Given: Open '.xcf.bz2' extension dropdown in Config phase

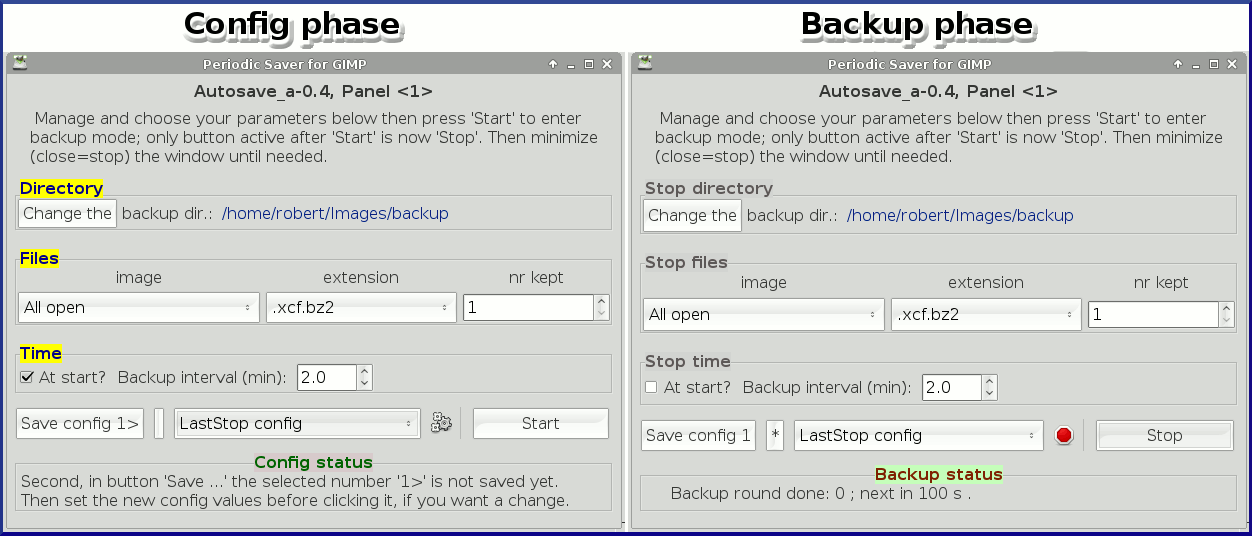Looking at the screenshot, I should point(361,307).
